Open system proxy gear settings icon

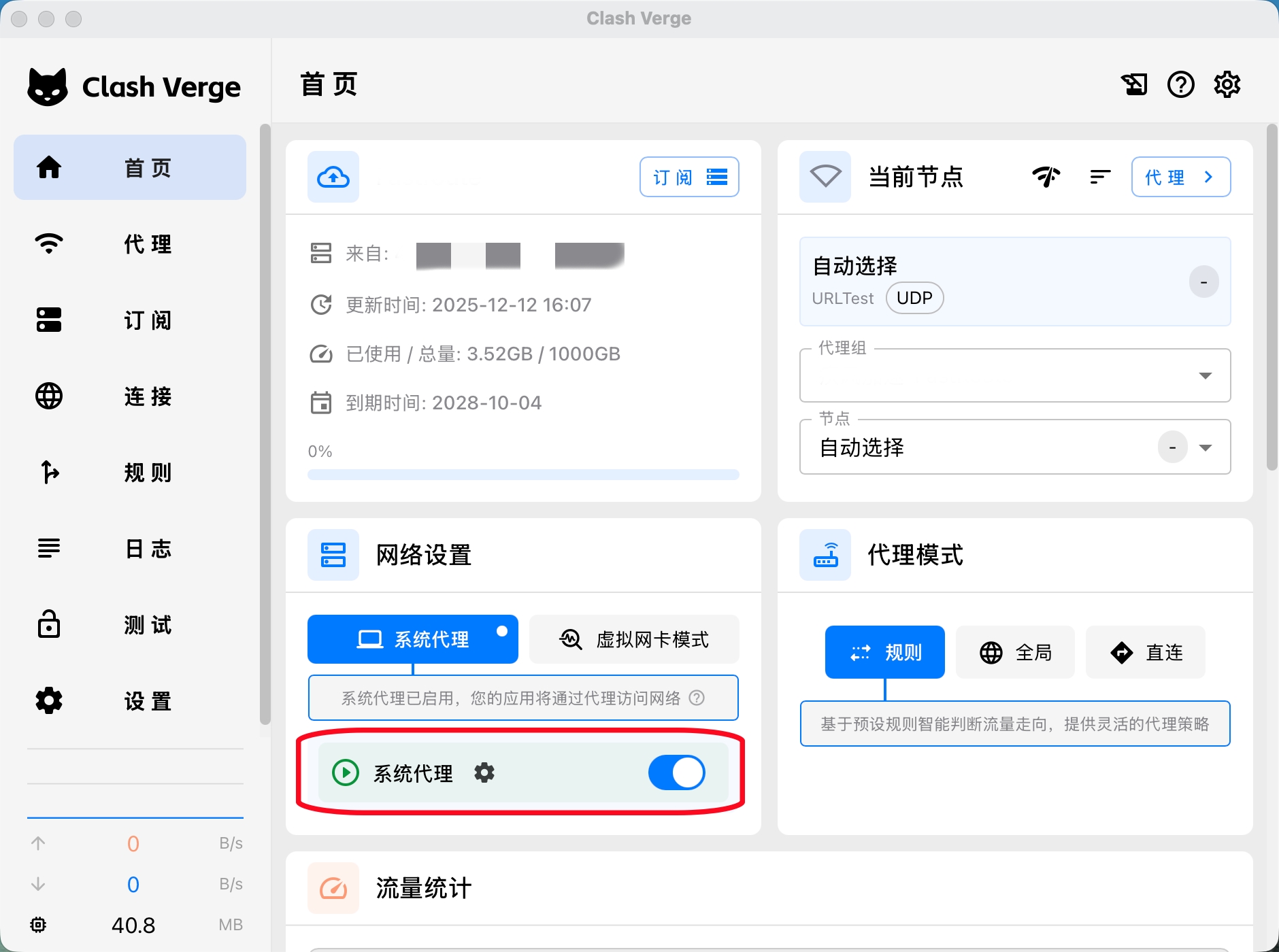pos(484,773)
